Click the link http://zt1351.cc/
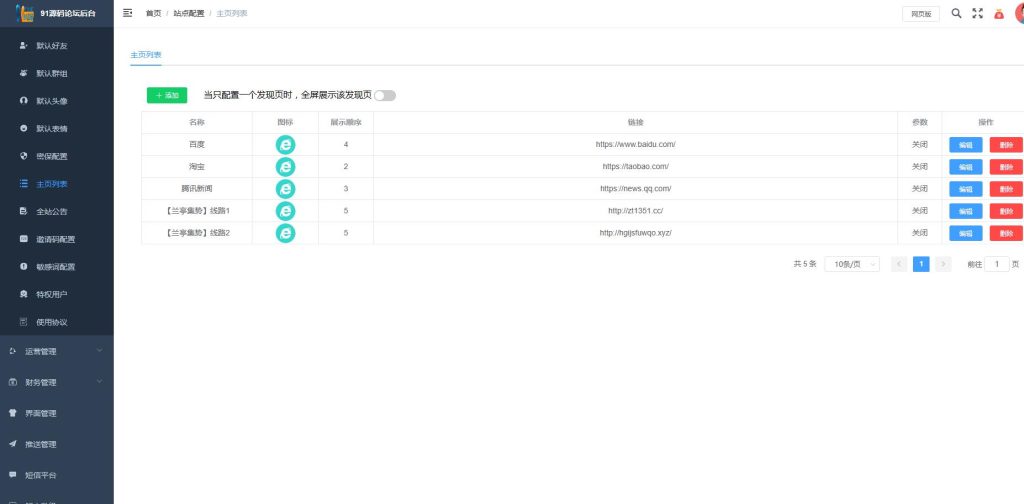 click(x=635, y=211)
